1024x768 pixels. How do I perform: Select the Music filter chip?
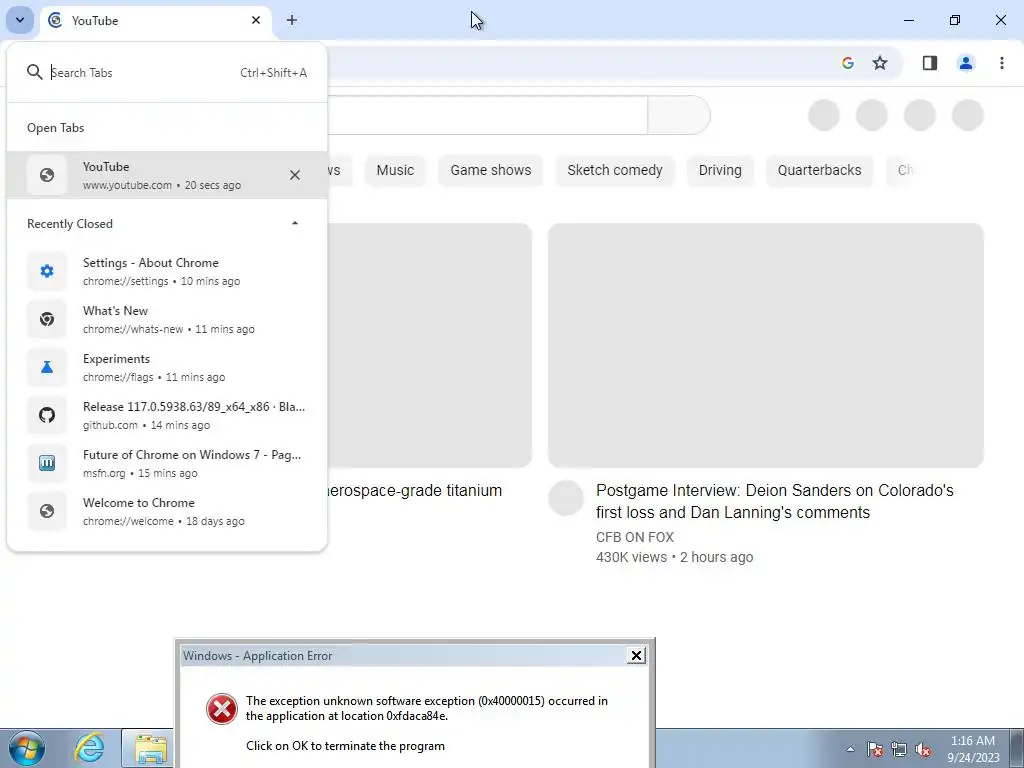click(x=395, y=170)
